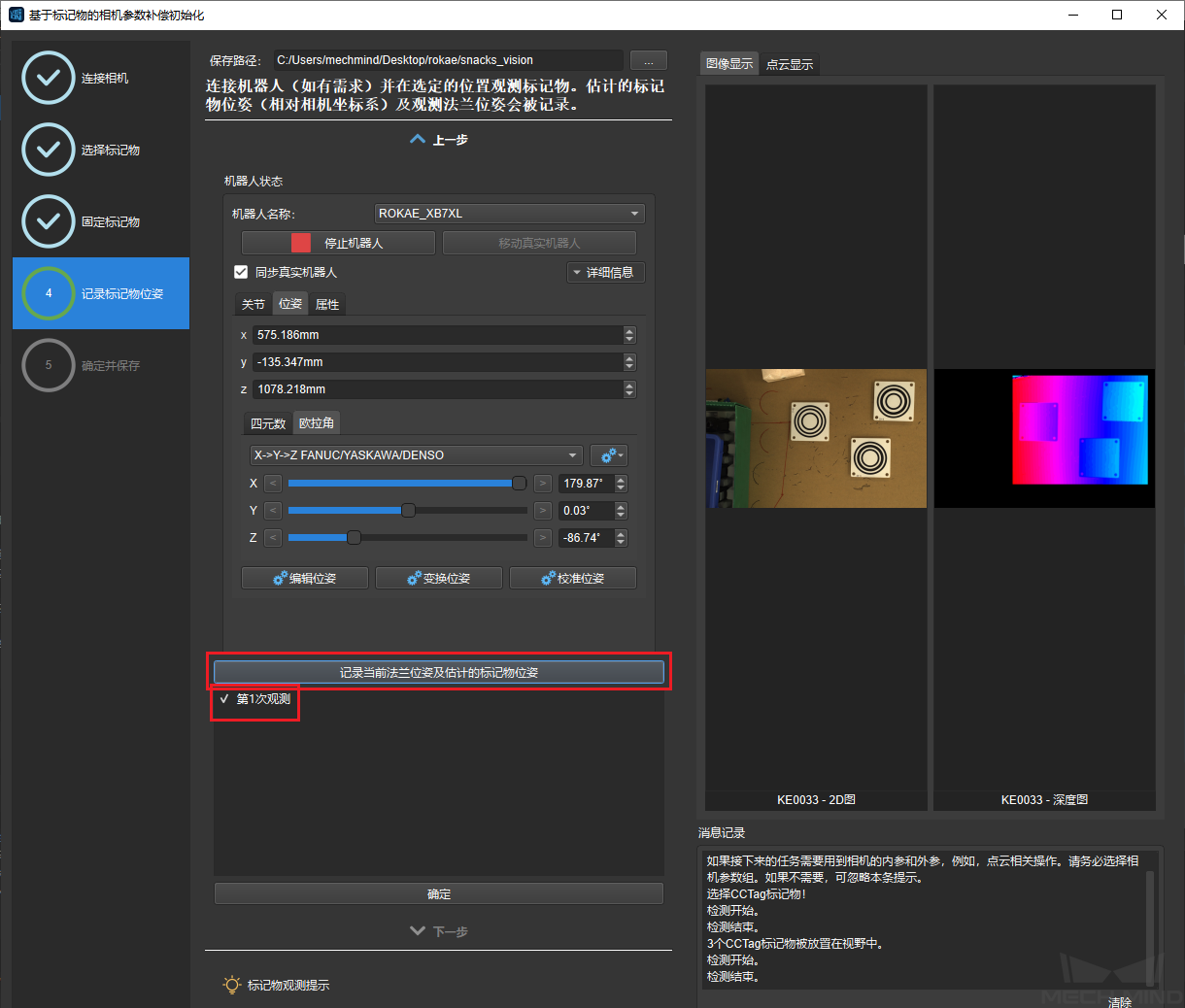Image resolution: width=1185 pixels, height=1008 pixels.
Task: Click the Euler angle X slider handle
Action: click(x=519, y=484)
